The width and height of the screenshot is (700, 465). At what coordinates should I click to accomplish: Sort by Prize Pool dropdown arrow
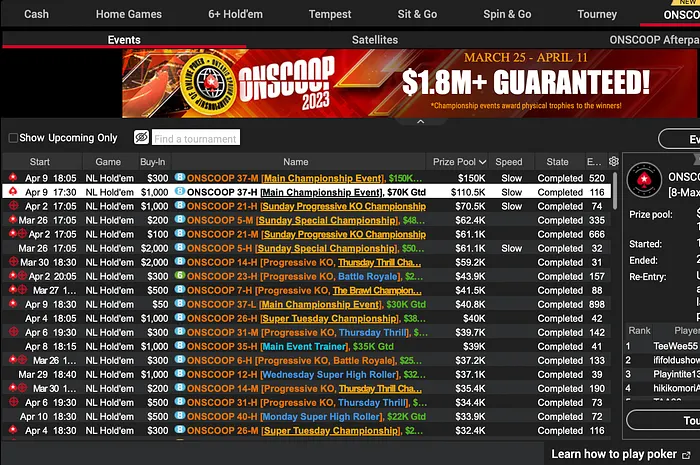click(482, 162)
